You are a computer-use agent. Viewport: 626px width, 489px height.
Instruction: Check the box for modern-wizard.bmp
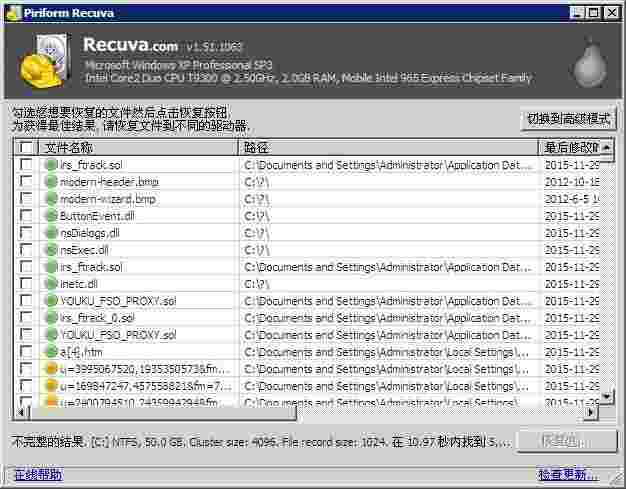(x=26, y=199)
